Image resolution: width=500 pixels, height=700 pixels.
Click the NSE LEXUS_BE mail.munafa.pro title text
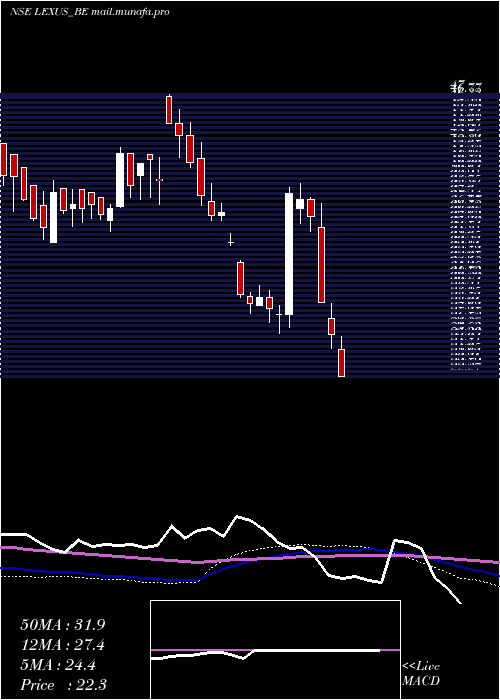coord(89,12)
